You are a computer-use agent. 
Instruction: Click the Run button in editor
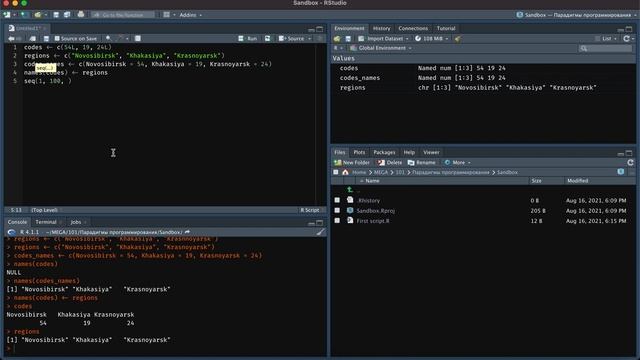(x=248, y=38)
